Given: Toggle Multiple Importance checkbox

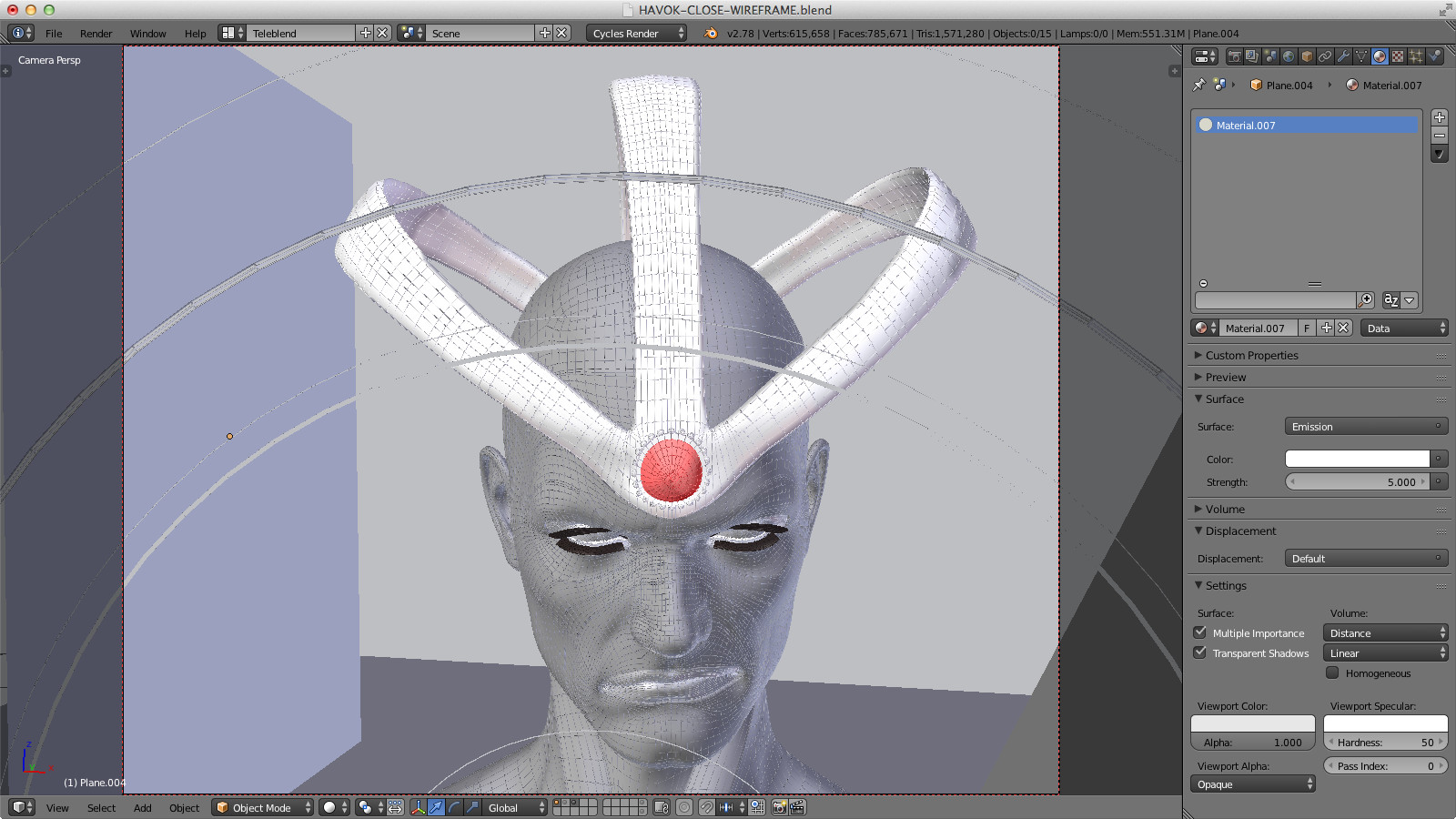Looking at the screenshot, I should coord(1200,632).
